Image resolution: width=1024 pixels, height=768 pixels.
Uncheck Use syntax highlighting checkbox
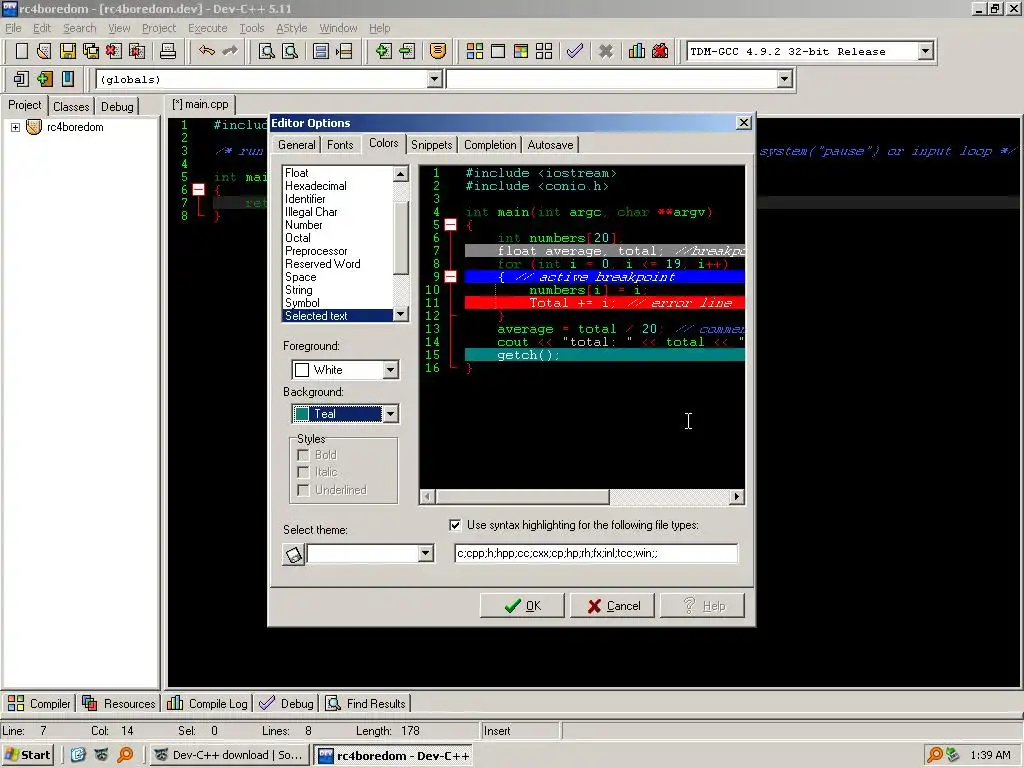click(455, 525)
